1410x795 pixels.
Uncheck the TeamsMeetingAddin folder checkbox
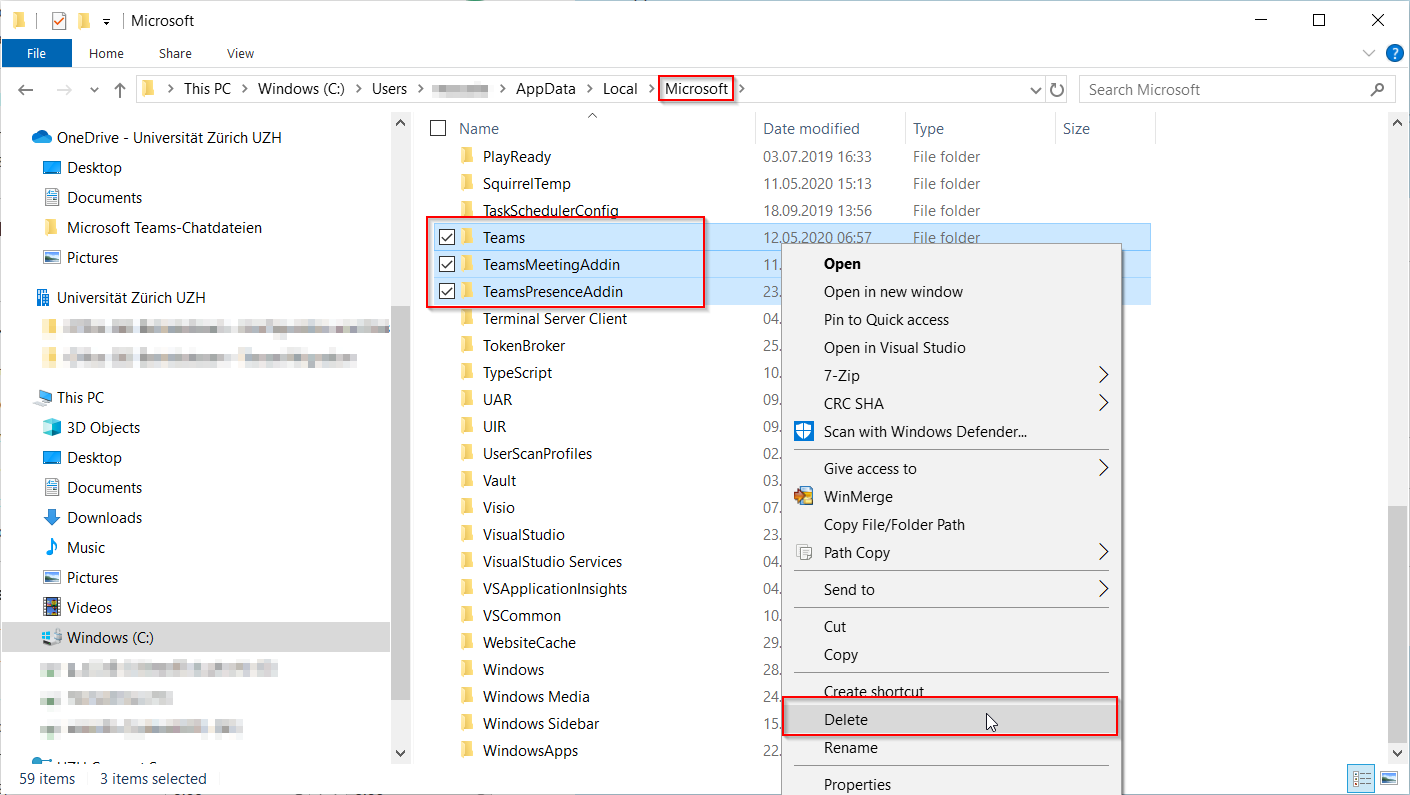[x=447, y=265]
